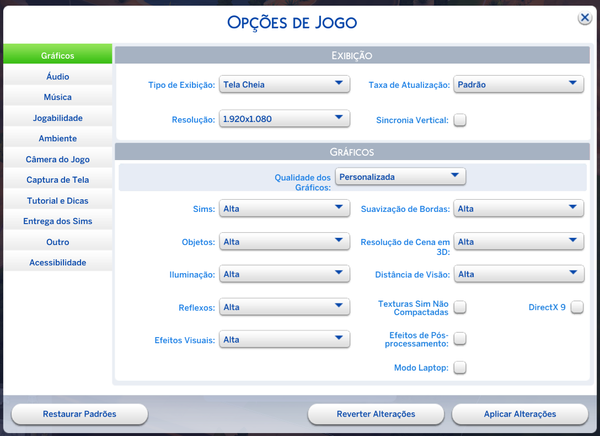Click the Opções de Jogo title

pos(292,23)
